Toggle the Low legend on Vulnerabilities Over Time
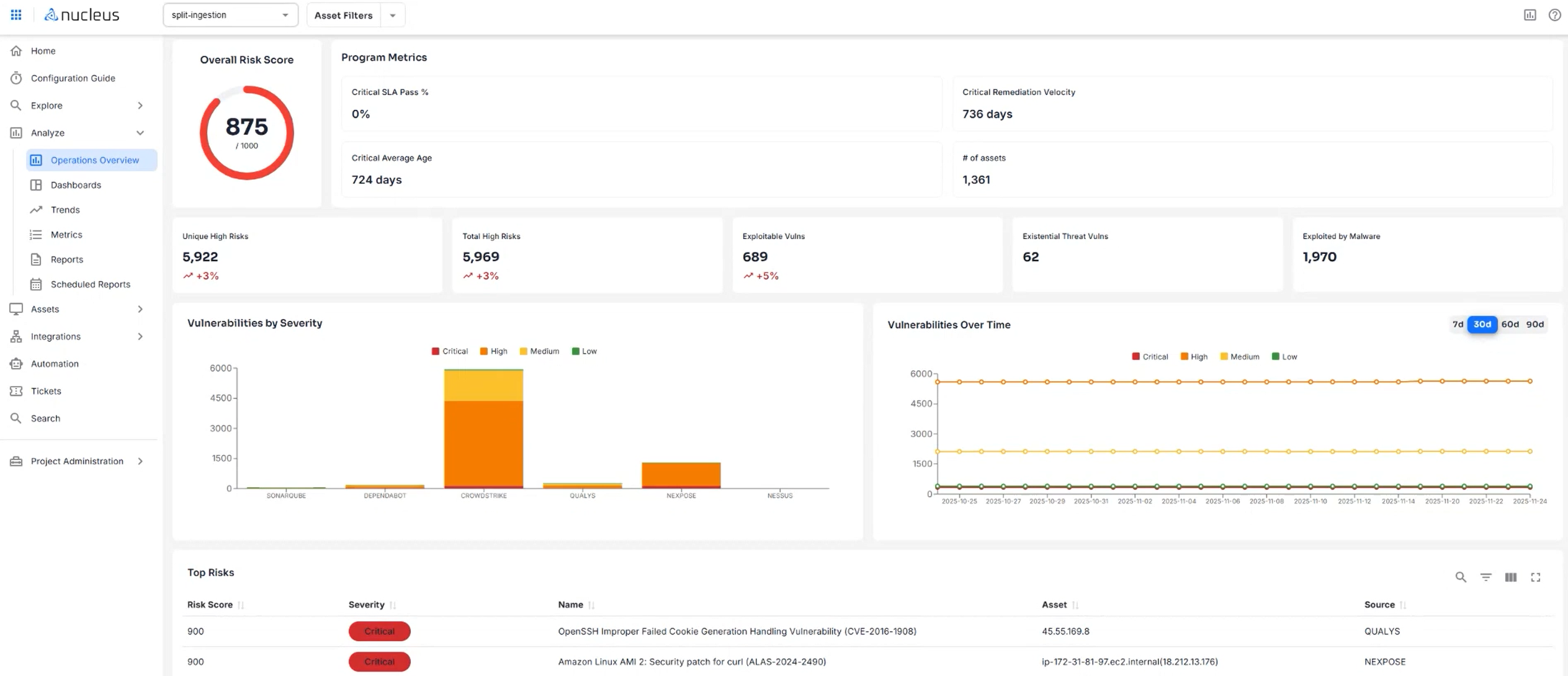1568x676 pixels. tap(1284, 356)
